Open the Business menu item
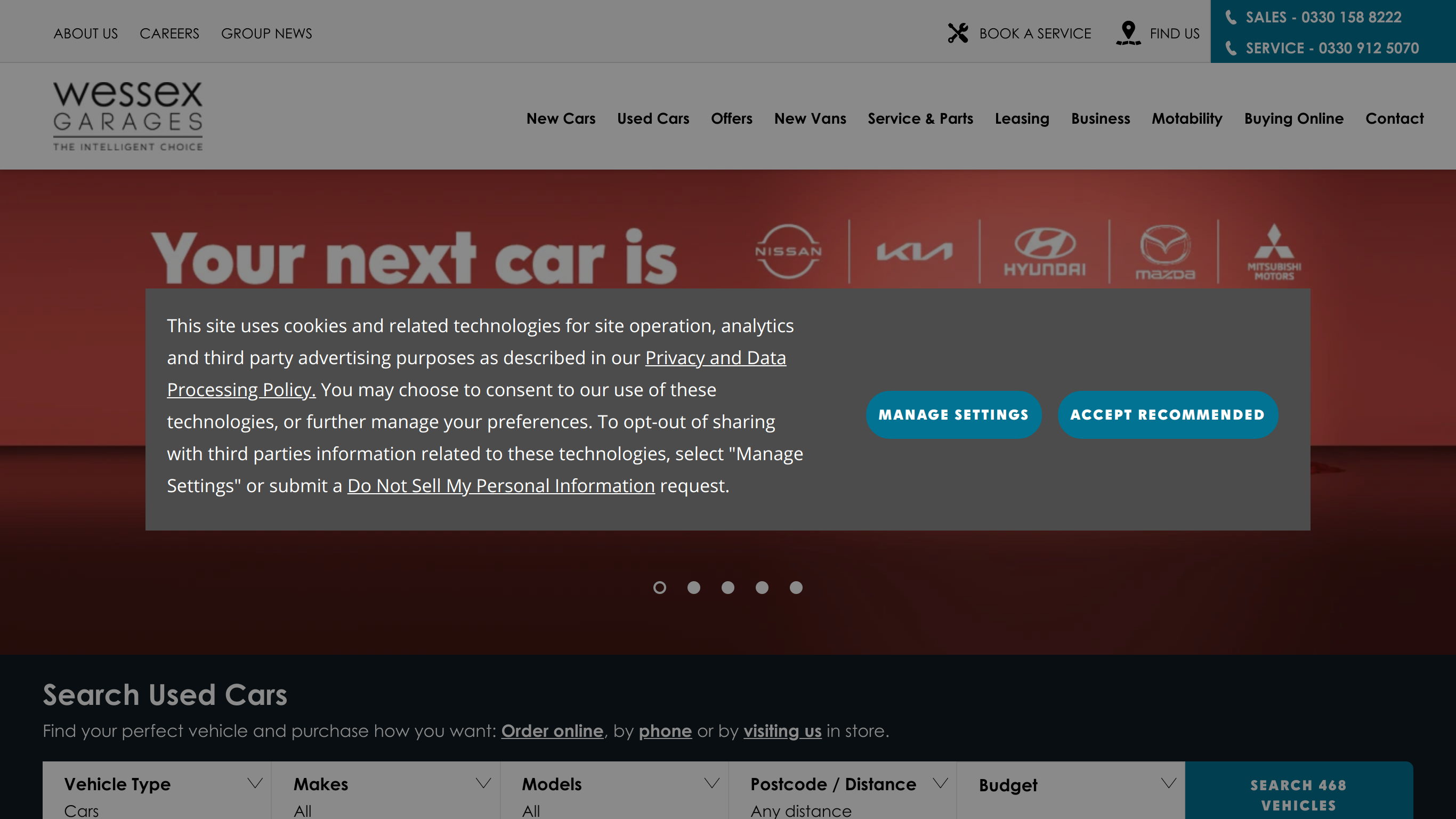This screenshot has height=819, width=1456. [1101, 118]
